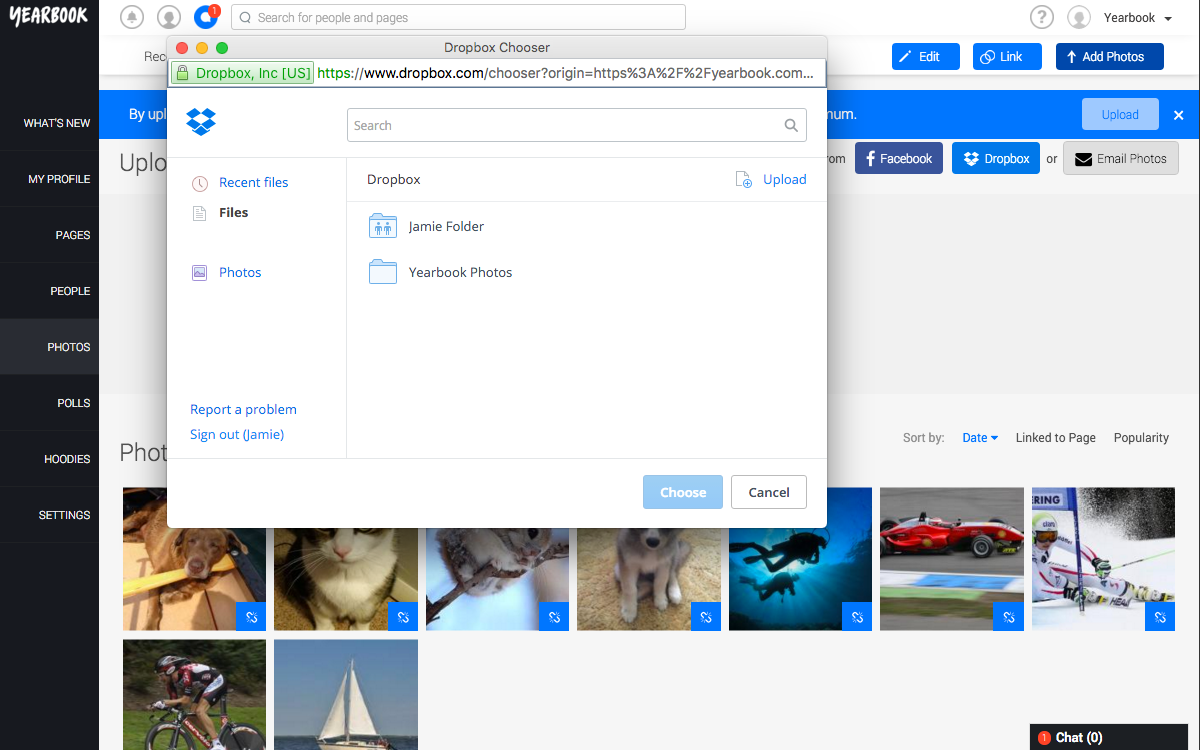Open the cat photo thumbnail
The image size is (1200, 750).
346,559
